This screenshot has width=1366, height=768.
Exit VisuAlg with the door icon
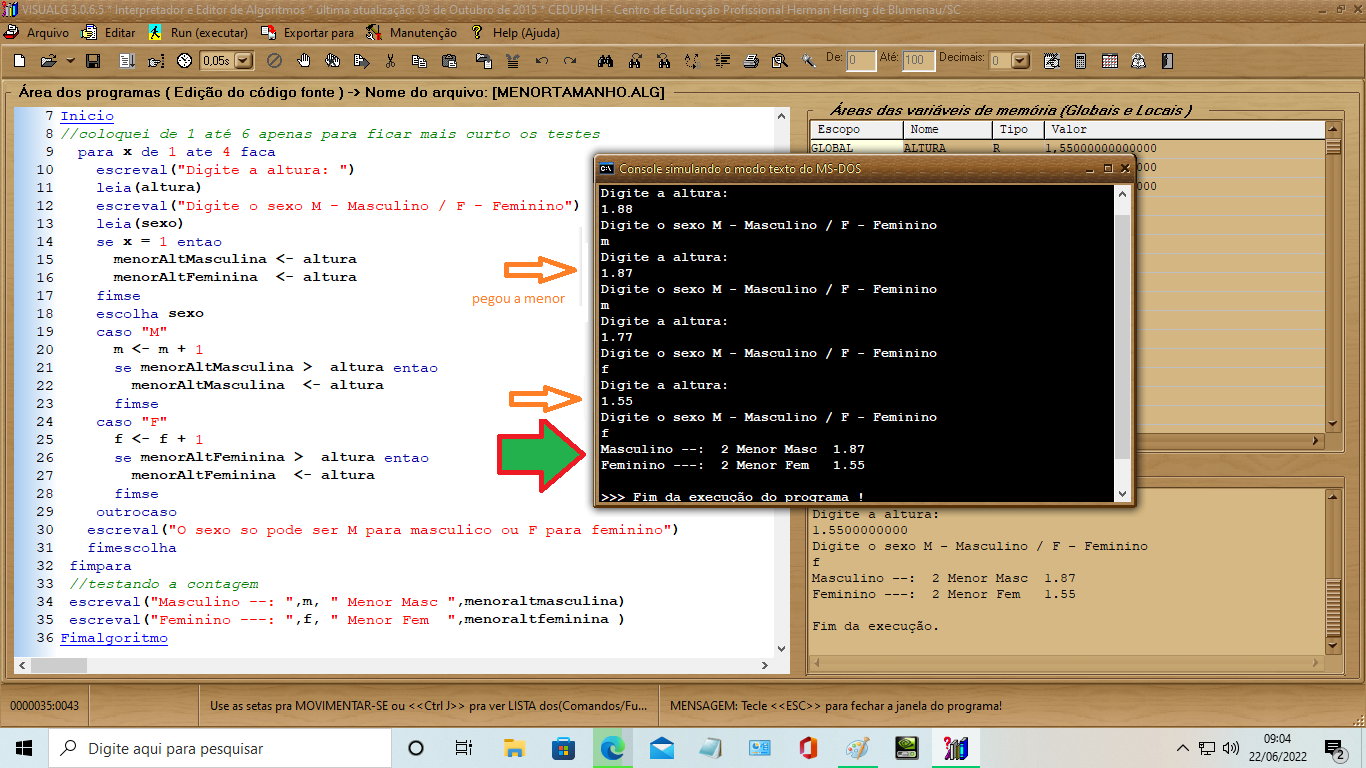(1167, 61)
